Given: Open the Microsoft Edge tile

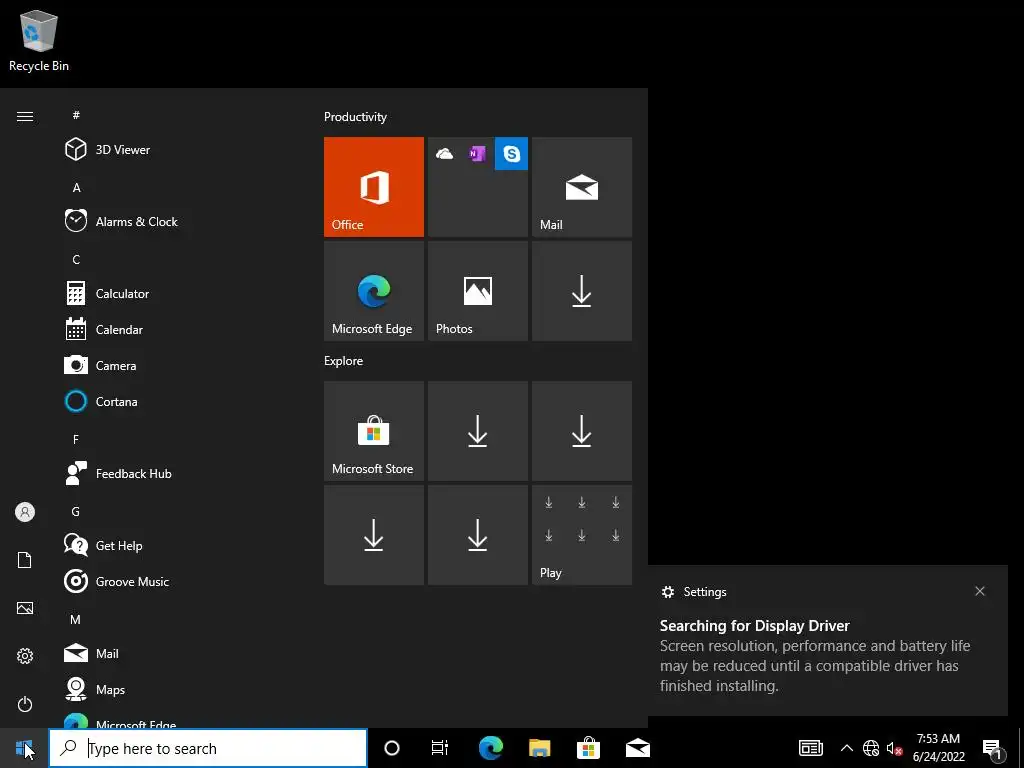Looking at the screenshot, I should click(374, 291).
